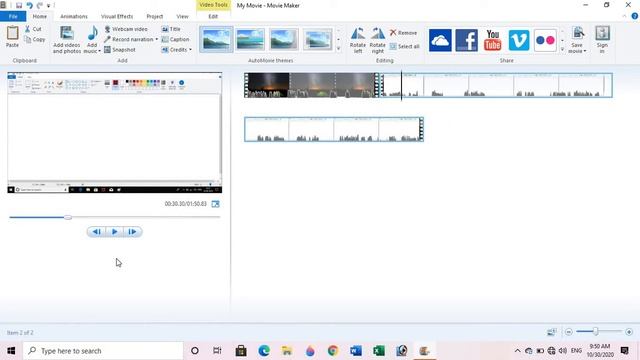Play the movie preview

pyautogui.click(x=115, y=232)
